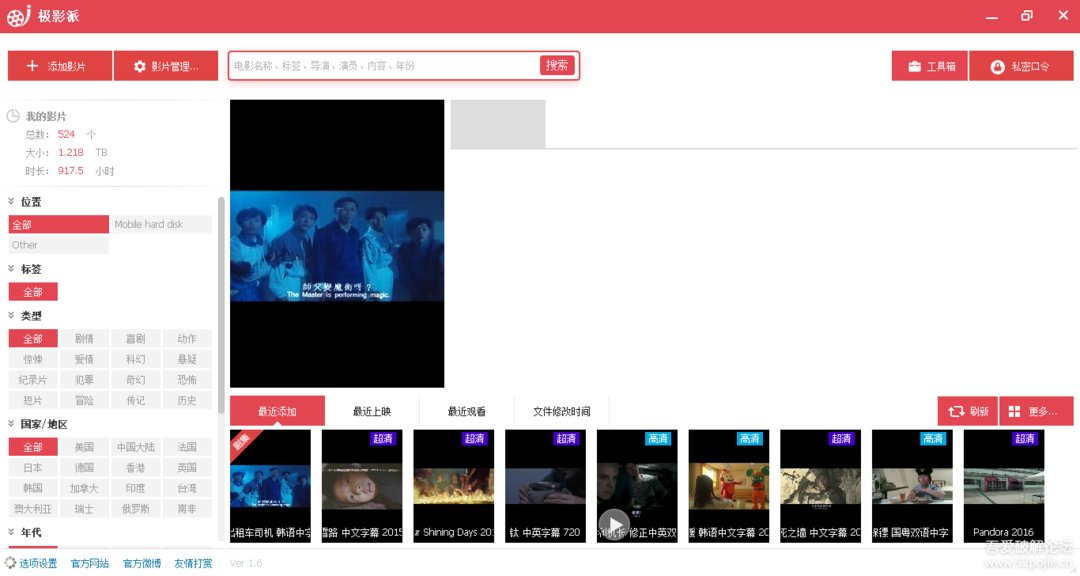Open the 保镖 国粤双语 movie thumbnail

click(912, 486)
